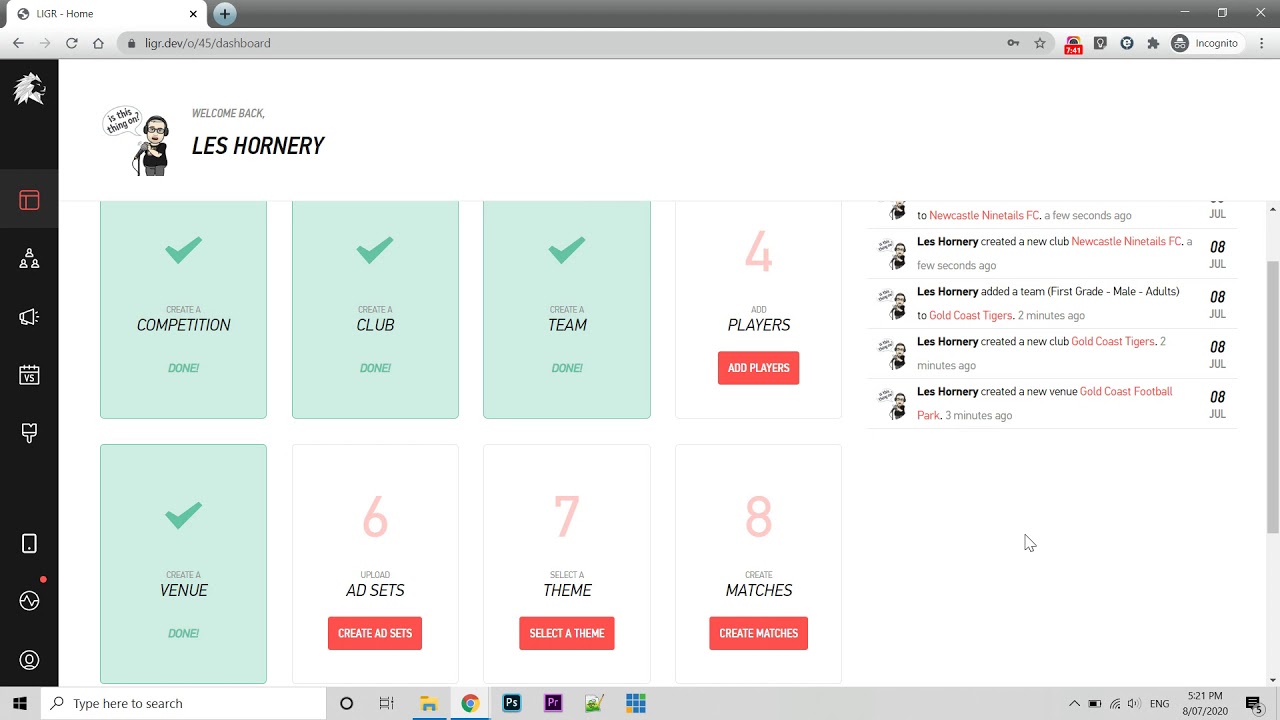Open Photoshop from the taskbar
The width and height of the screenshot is (1280, 720).
click(x=512, y=703)
